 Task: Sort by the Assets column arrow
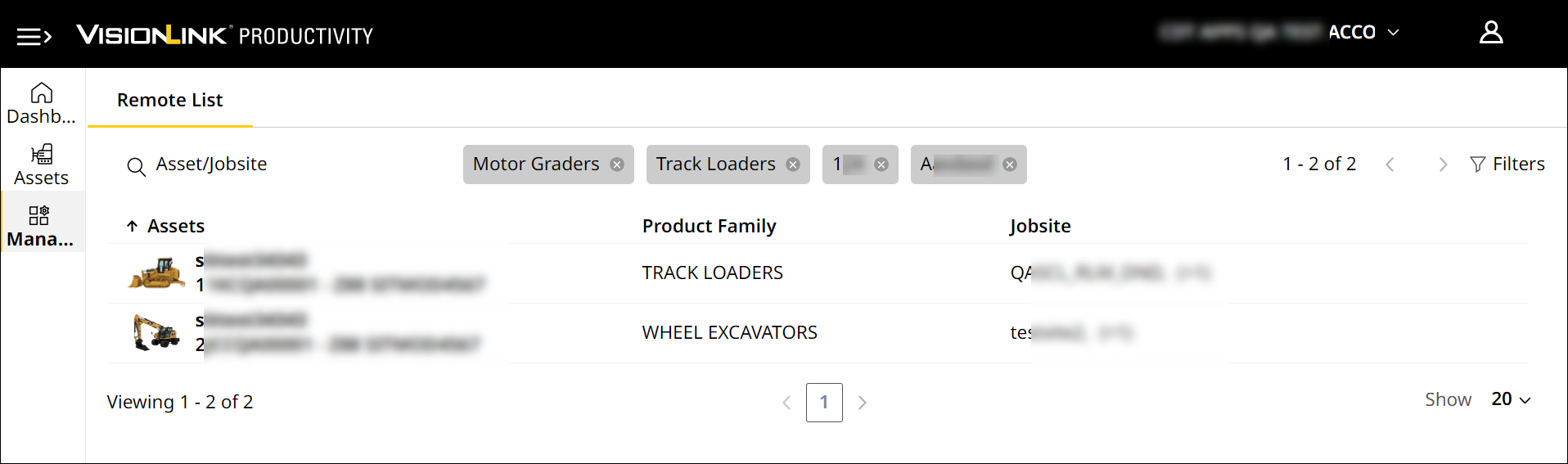pos(133,226)
